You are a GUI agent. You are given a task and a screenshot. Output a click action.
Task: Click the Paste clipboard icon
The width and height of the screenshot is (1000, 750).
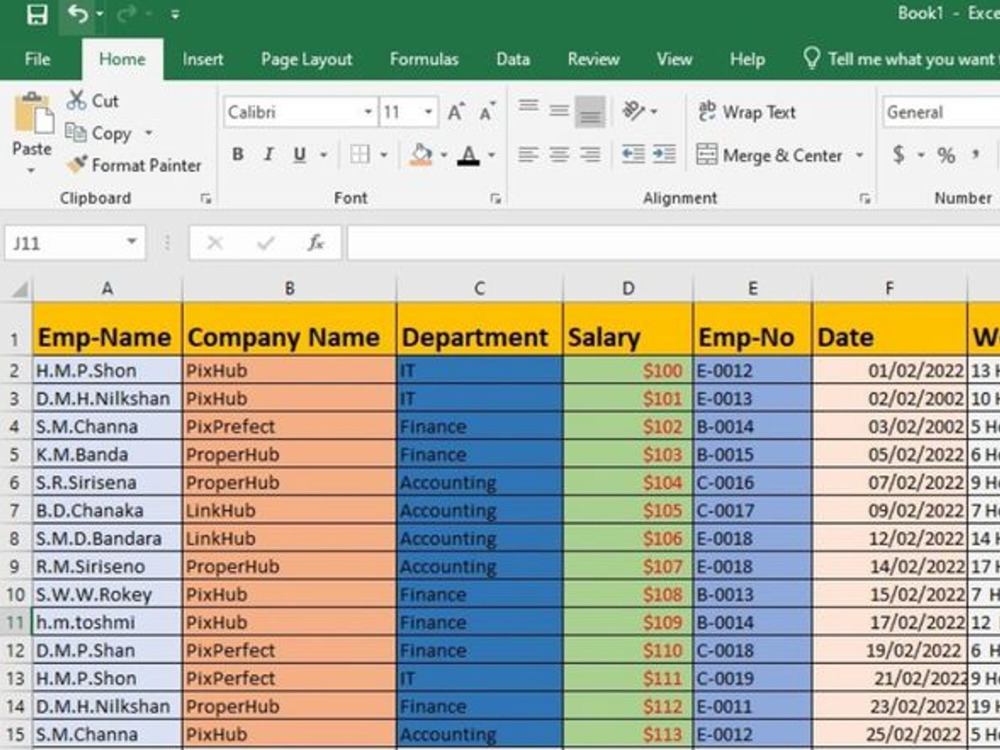pyautogui.click(x=33, y=113)
